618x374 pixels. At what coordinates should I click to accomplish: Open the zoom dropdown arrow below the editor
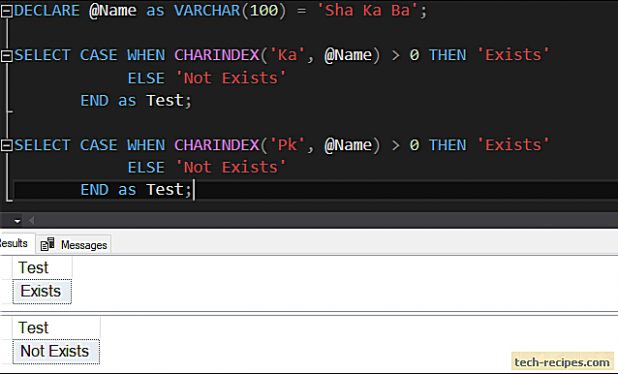pos(17,221)
